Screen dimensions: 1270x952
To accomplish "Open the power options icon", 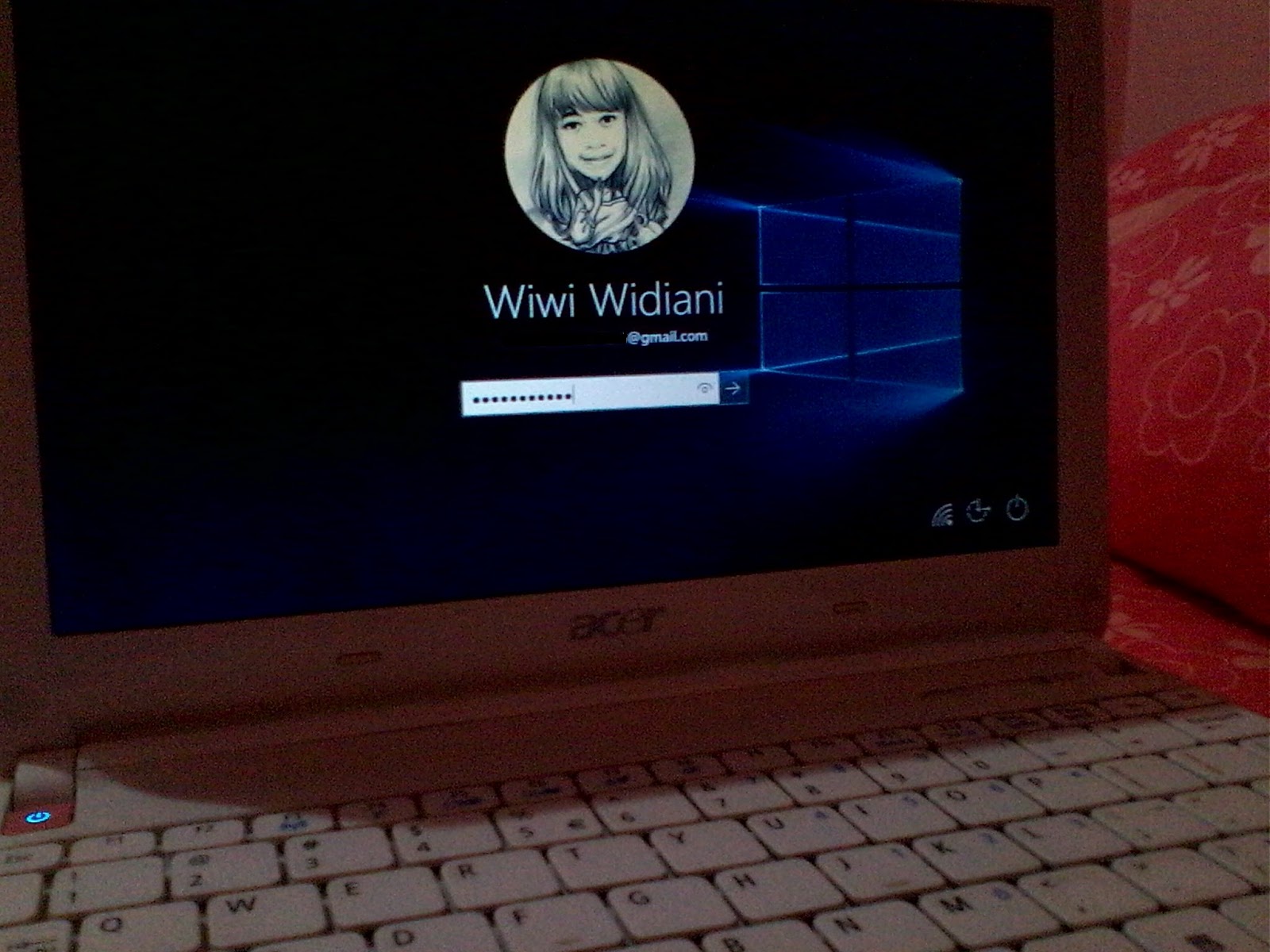I will [x=1017, y=509].
